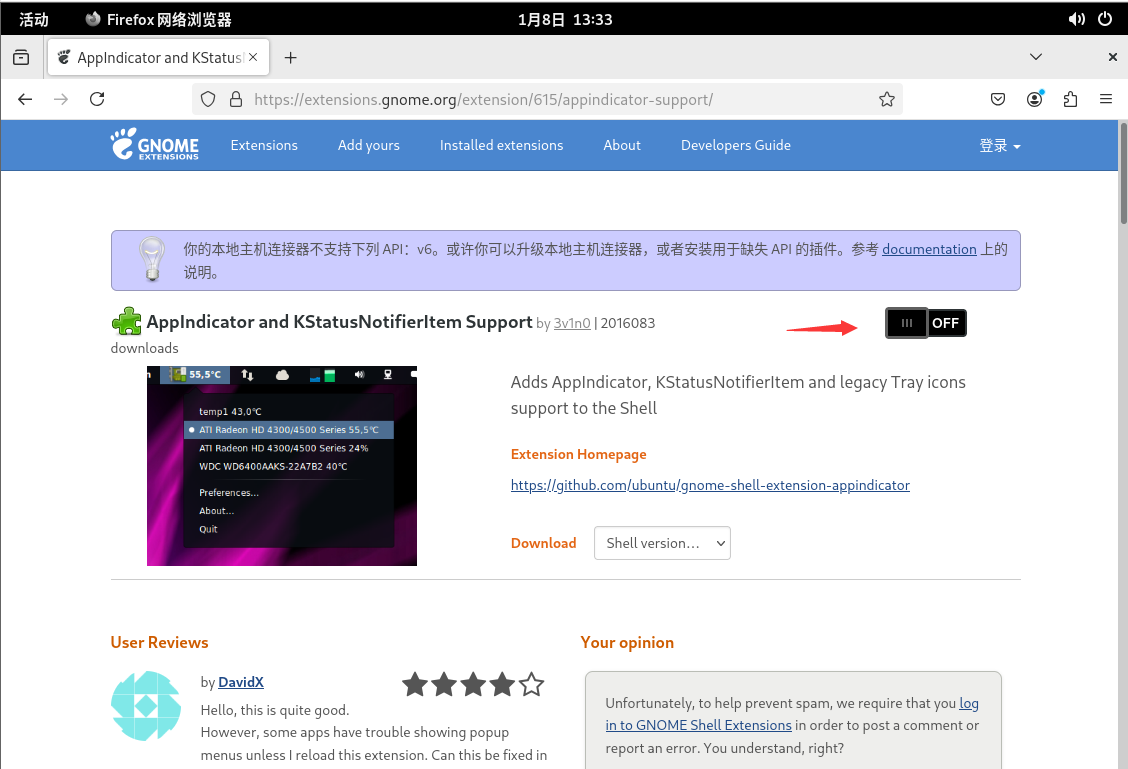Toggle the extension OFF switch to on
The width and height of the screenshot is (1128, 769).
(x=926, y=323)
